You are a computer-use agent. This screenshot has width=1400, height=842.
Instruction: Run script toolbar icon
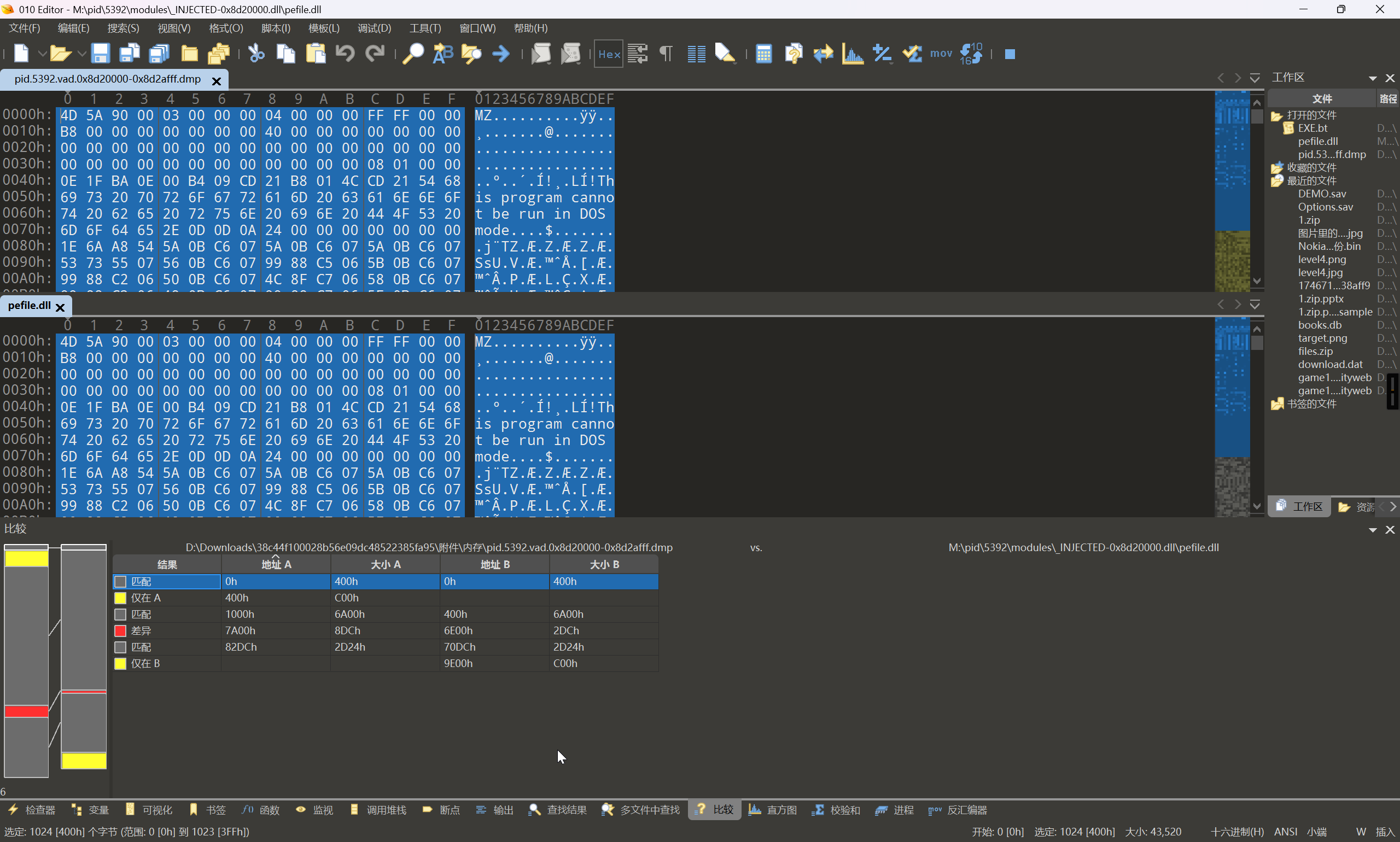[541, 54]
